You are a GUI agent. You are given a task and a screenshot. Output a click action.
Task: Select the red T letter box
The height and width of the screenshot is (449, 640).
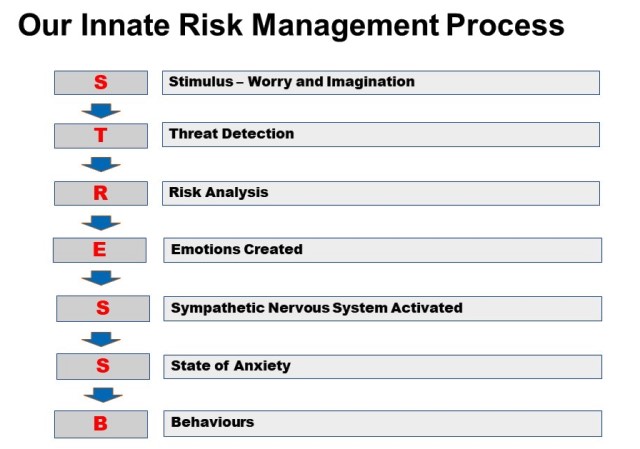coord(101,136)
